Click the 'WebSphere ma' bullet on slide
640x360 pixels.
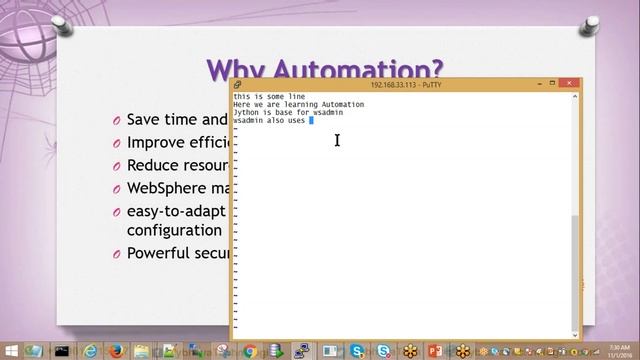point(178,188)
